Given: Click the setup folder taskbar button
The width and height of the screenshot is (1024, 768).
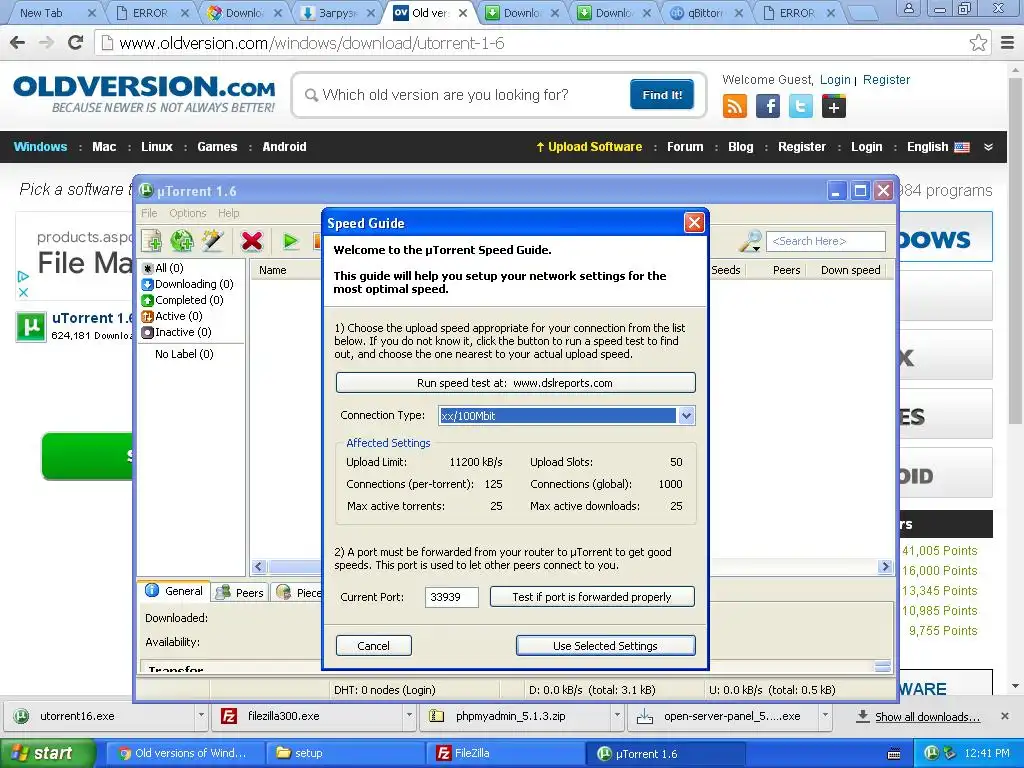Looking at the screenshot, I should tap(345, 753).
